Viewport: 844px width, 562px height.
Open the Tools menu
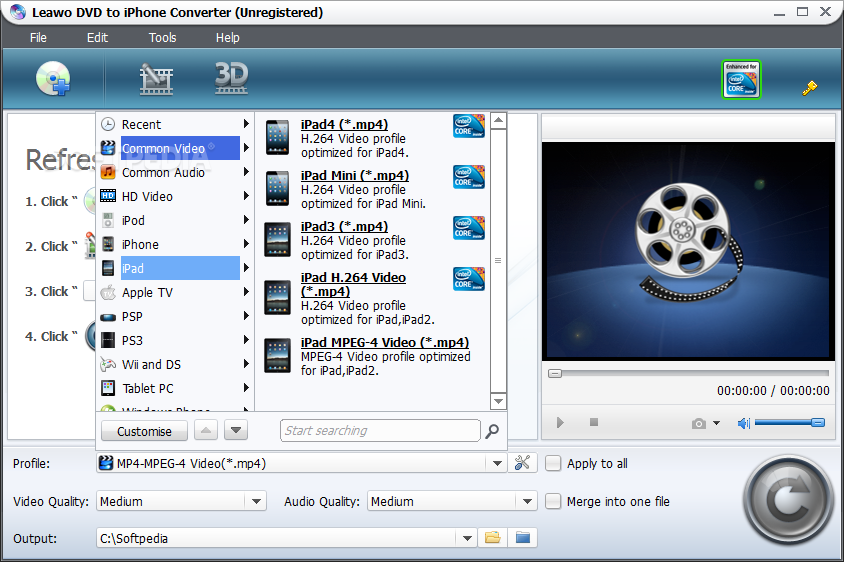[163, 38]
